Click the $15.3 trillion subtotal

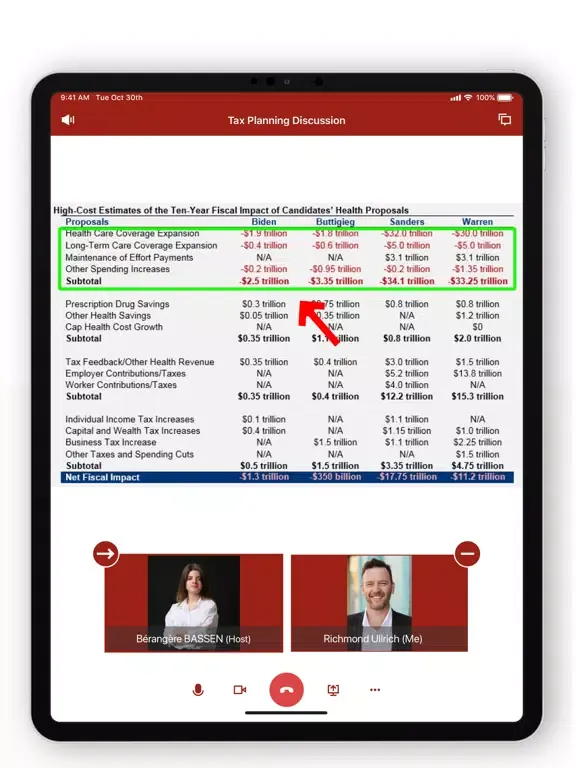point(478,396)
